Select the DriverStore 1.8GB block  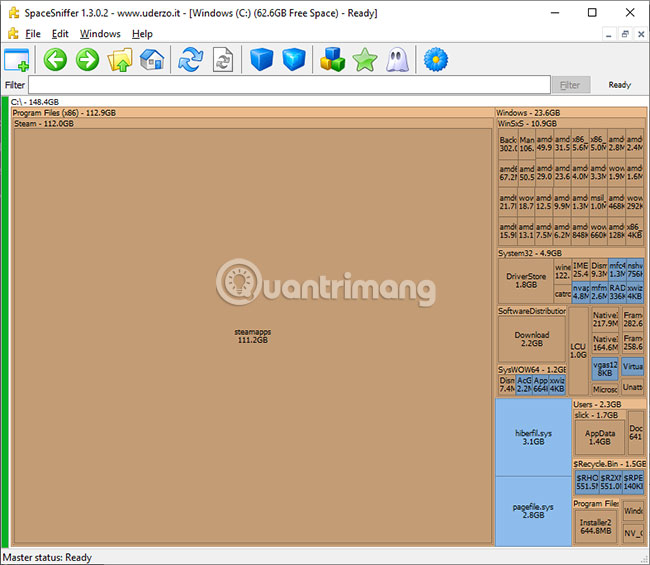pyautogui.click(x=526, y=281)
